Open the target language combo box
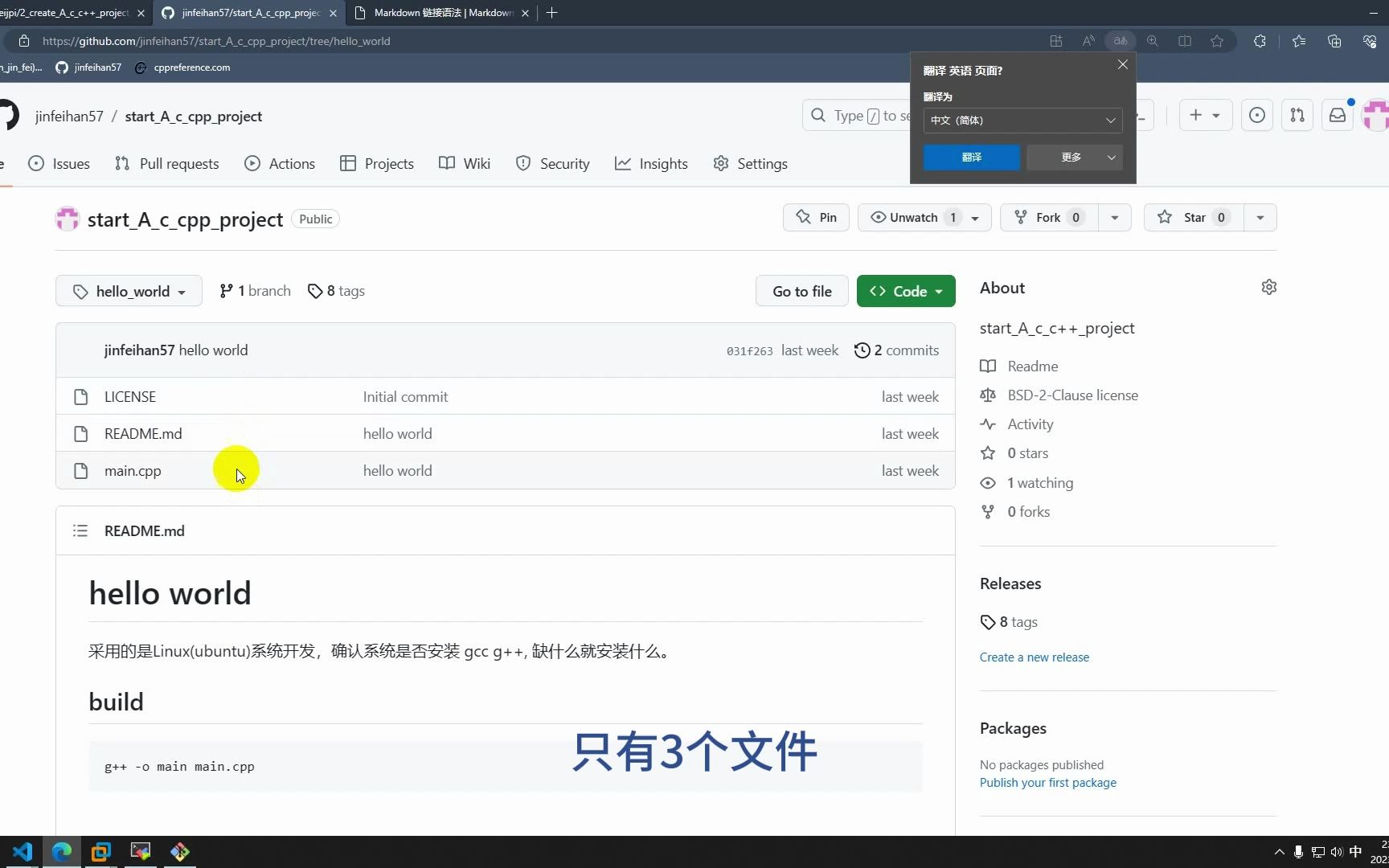 1022,121
